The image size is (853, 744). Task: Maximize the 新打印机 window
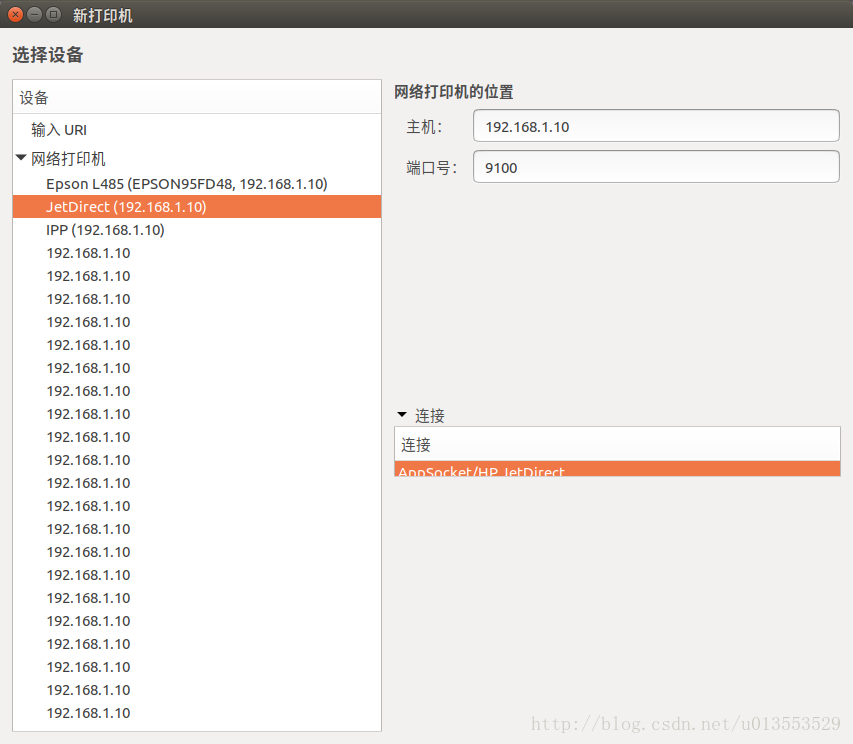tap(53, 15)
